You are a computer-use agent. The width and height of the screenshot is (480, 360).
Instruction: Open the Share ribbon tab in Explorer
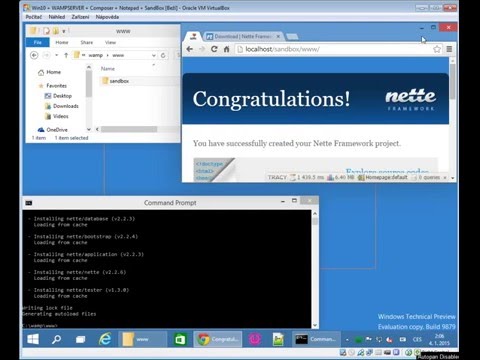coord(87,42)
